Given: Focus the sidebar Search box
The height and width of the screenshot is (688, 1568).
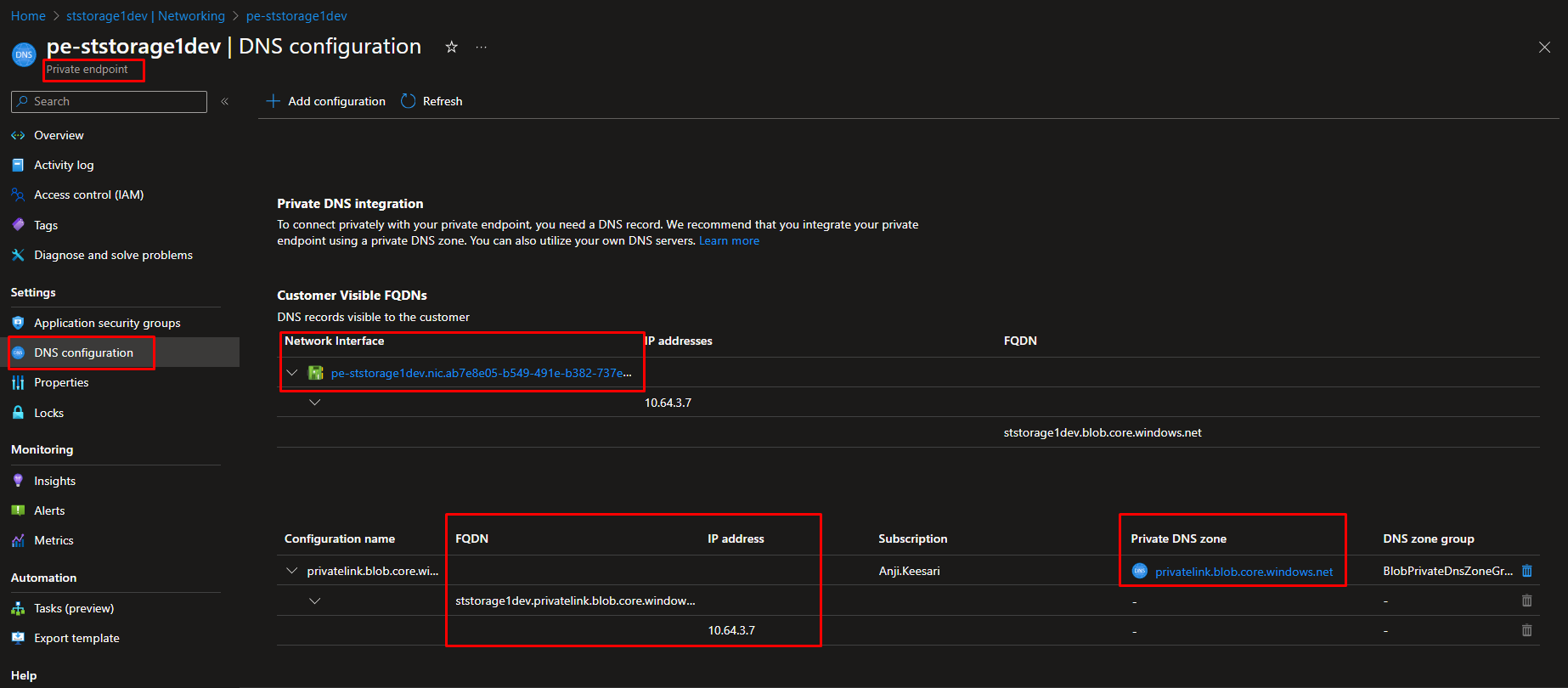Looking at the screenshot, I should [x=109, y=101].
